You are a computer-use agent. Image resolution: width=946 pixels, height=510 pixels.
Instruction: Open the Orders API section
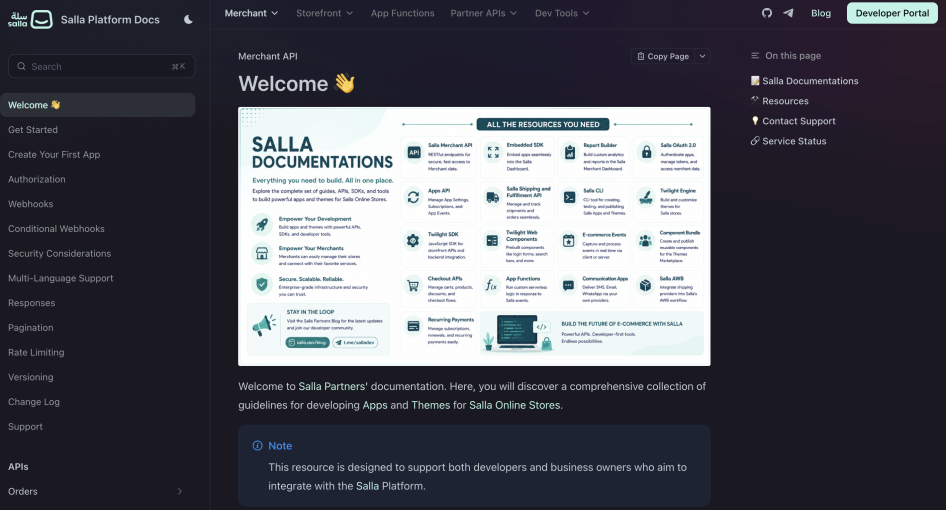click(x=22, y=491)
